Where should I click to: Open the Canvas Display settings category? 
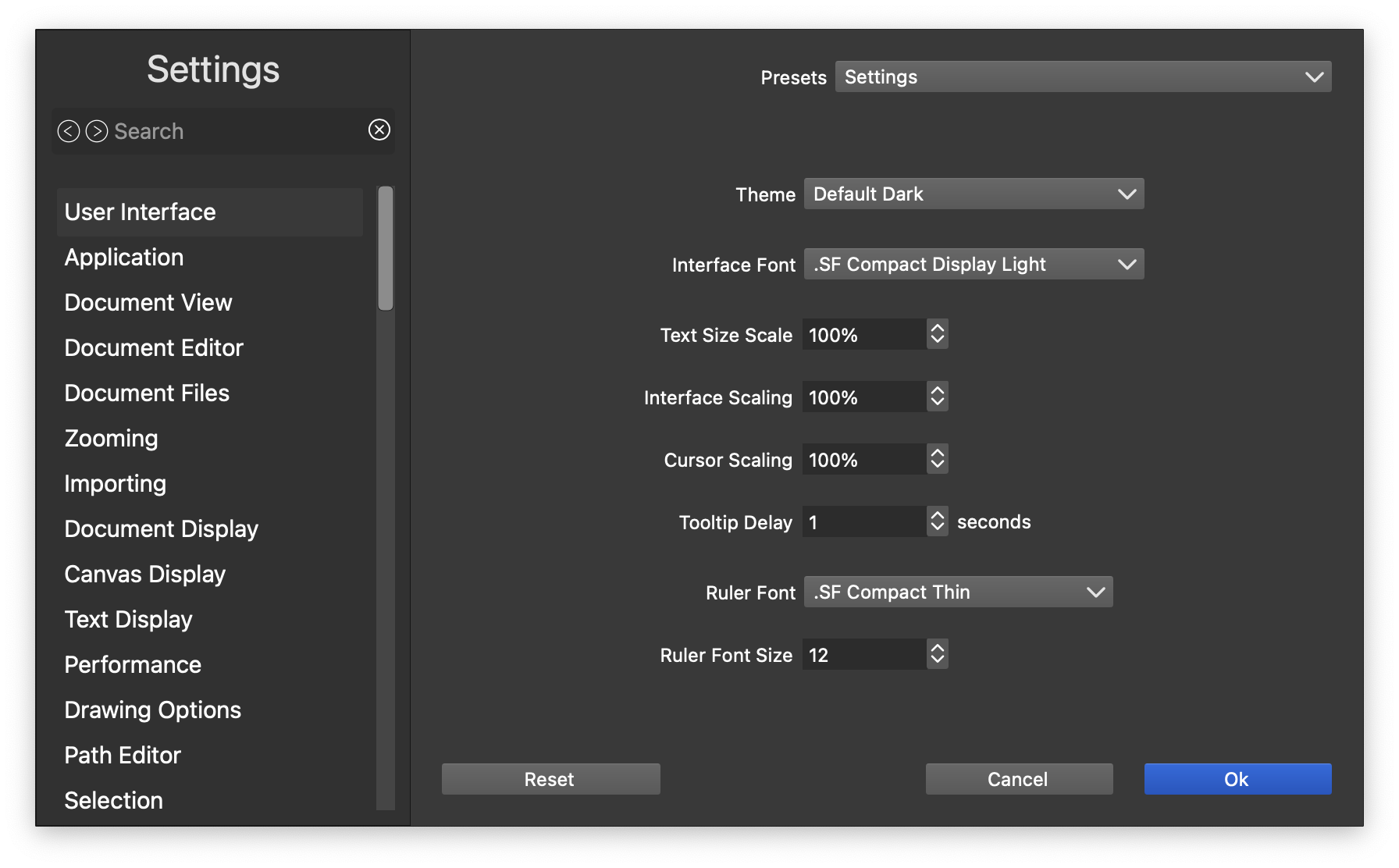point(145,575)
